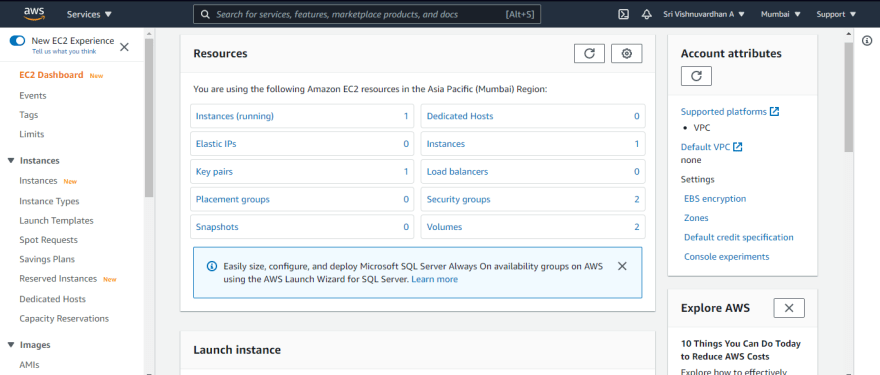Click Learn more in the banner
880x375 pixels.
434,279
